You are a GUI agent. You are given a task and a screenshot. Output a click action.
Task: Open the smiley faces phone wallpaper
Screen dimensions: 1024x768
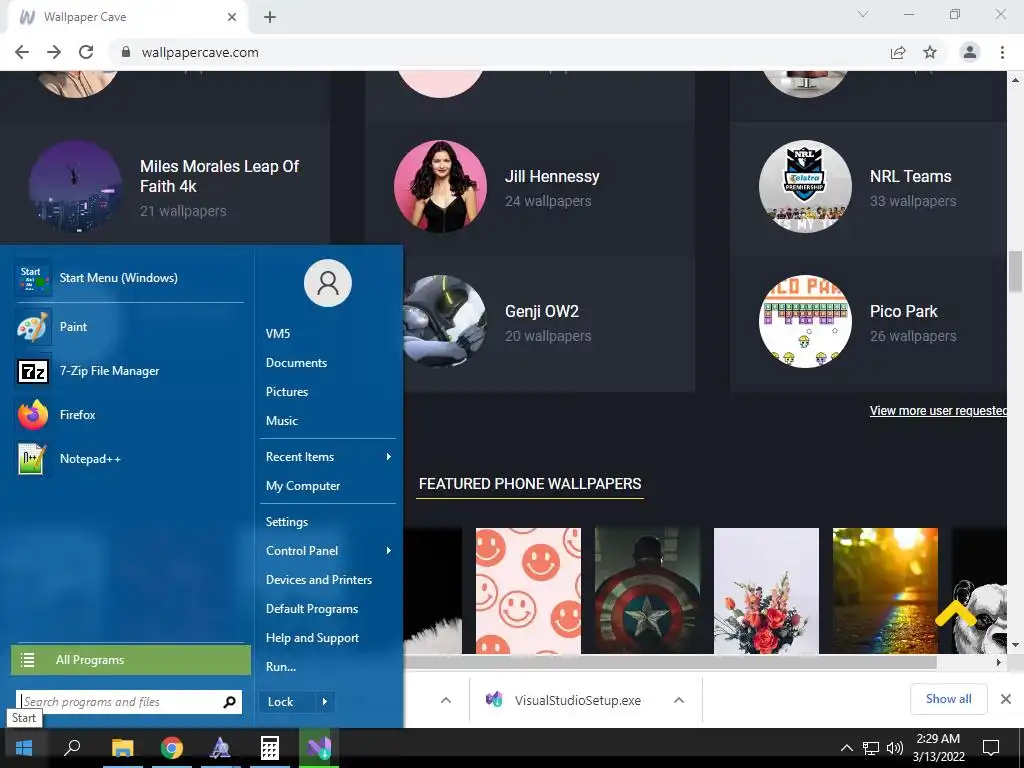pos(528,591)
